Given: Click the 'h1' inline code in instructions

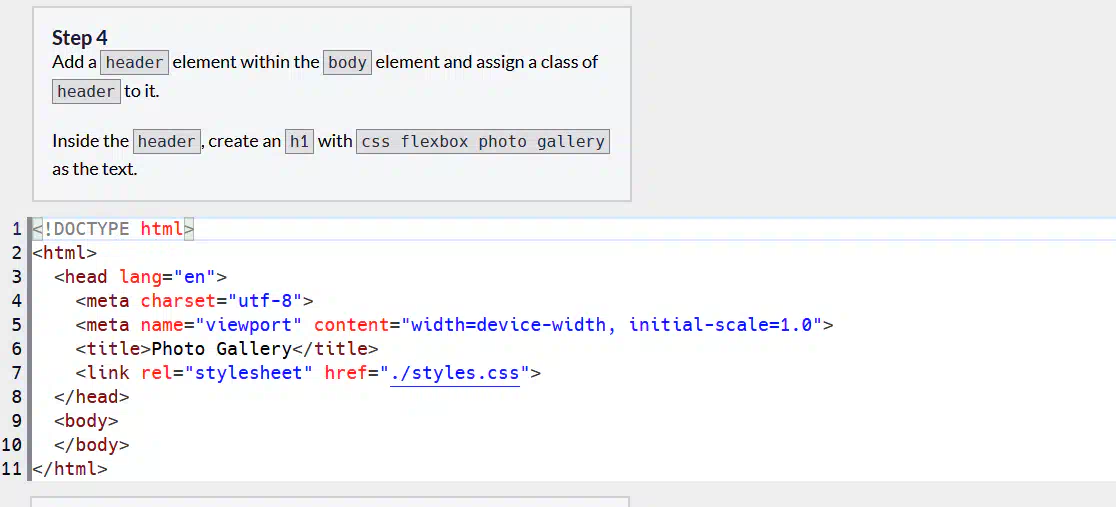Looking at the screenshot, I should [x=299, y=141].
